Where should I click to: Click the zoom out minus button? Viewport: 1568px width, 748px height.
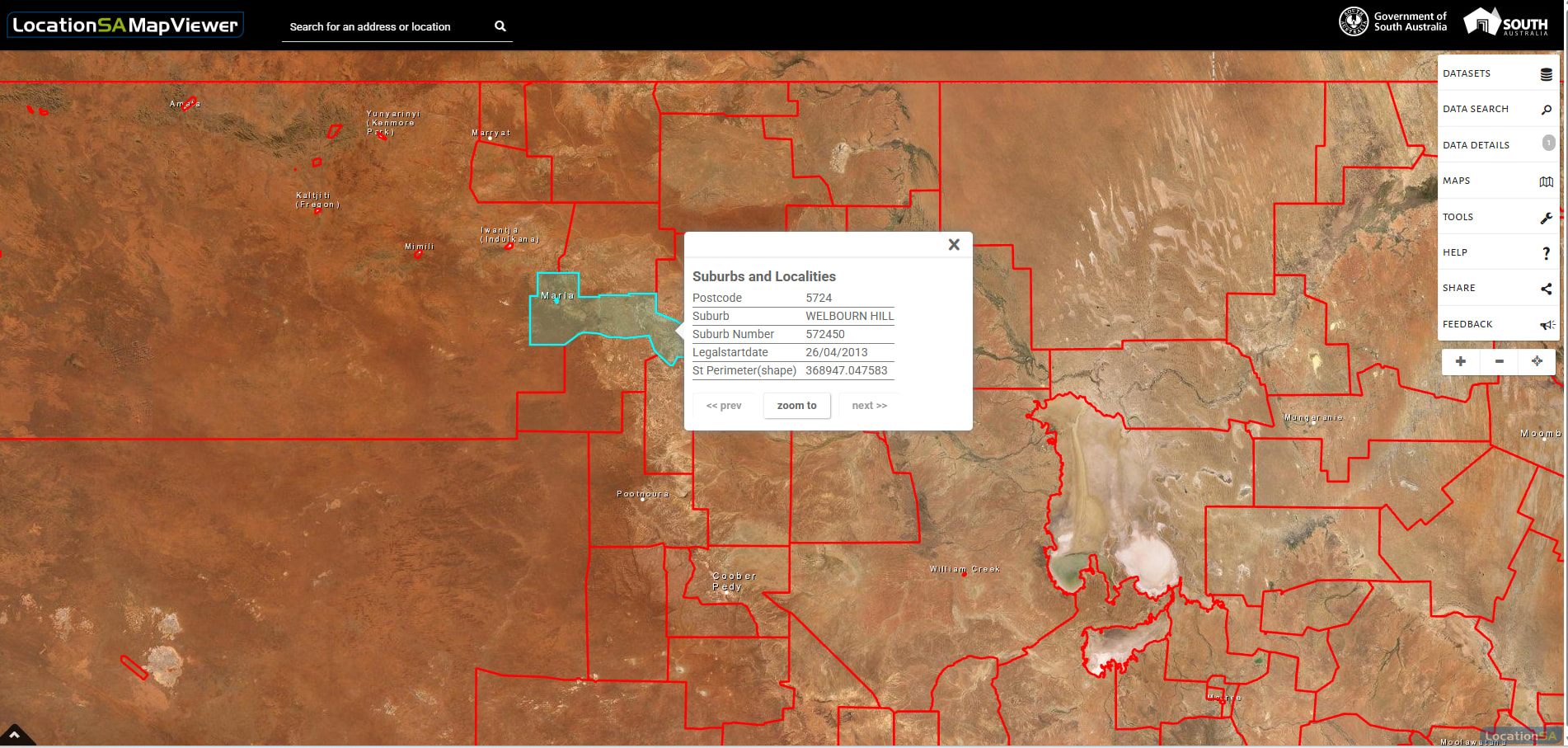[x=1499, y=361]
